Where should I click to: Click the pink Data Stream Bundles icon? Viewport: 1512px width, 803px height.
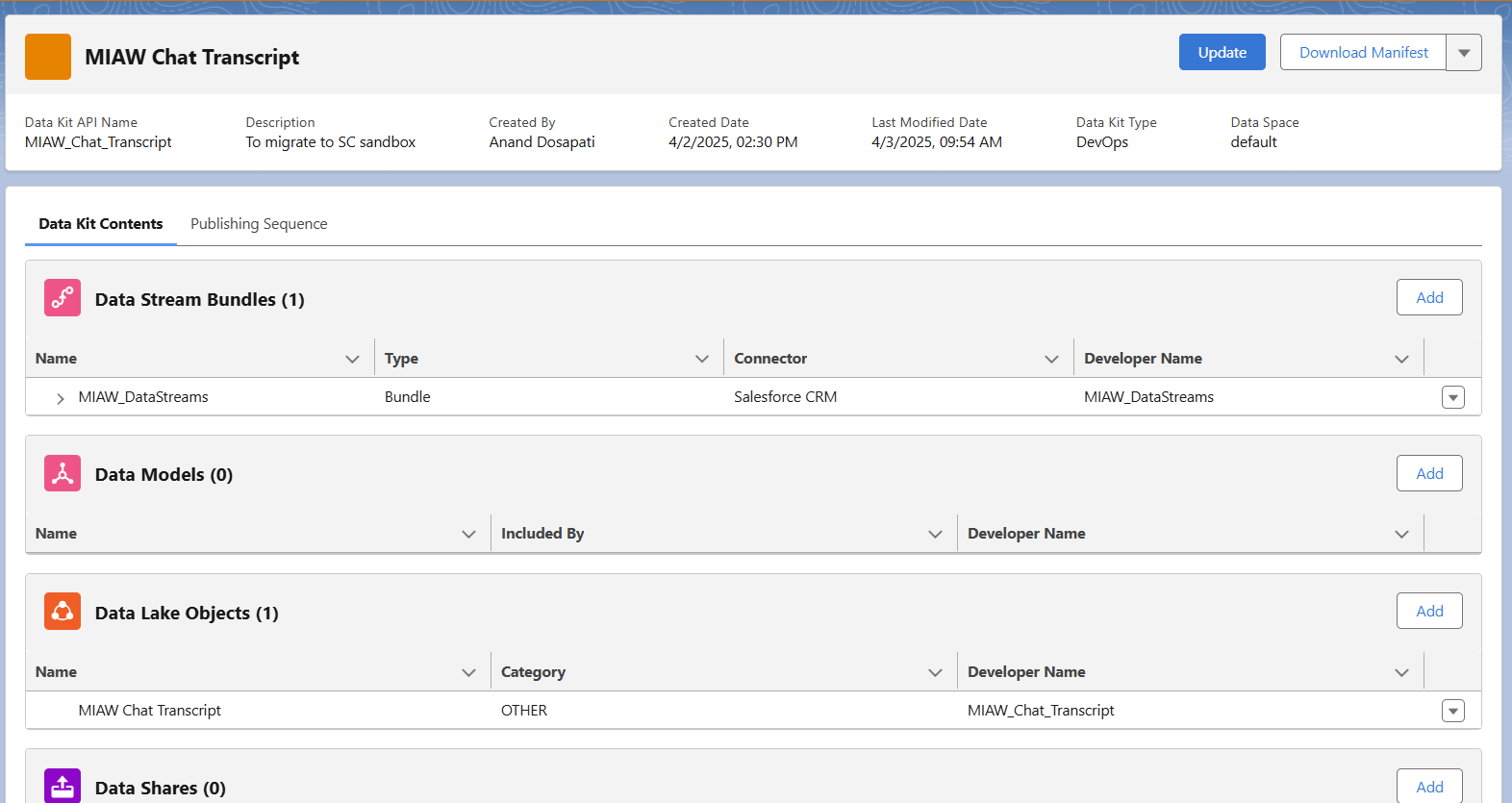pyautogui.click(x=63, y=298)
